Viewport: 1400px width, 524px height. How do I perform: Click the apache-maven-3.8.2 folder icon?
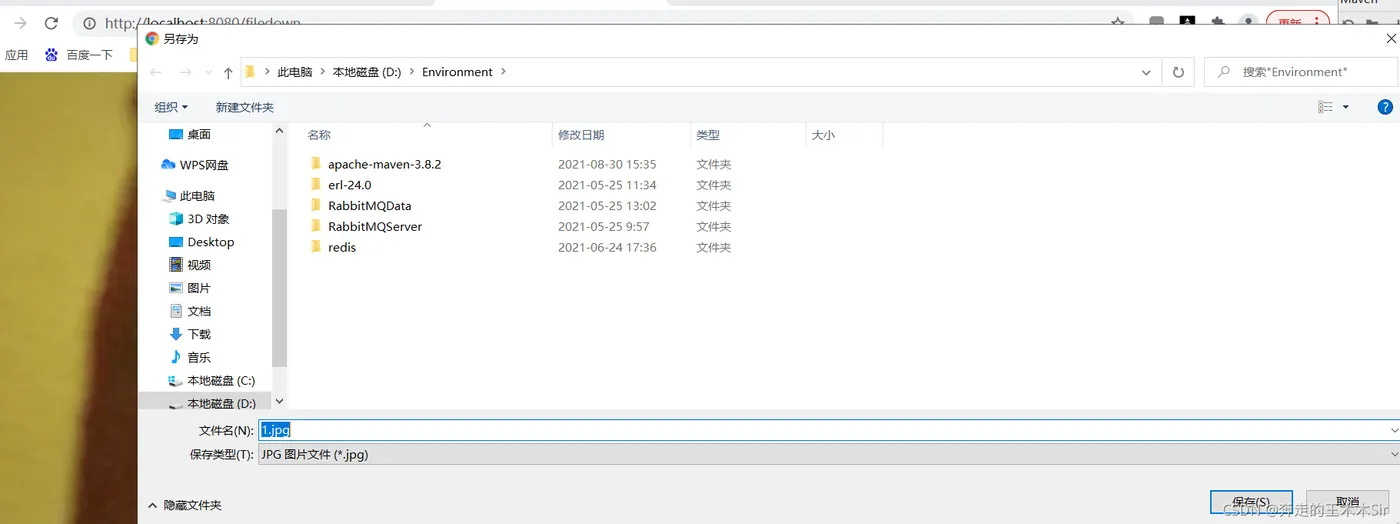(x=315, y=163)
